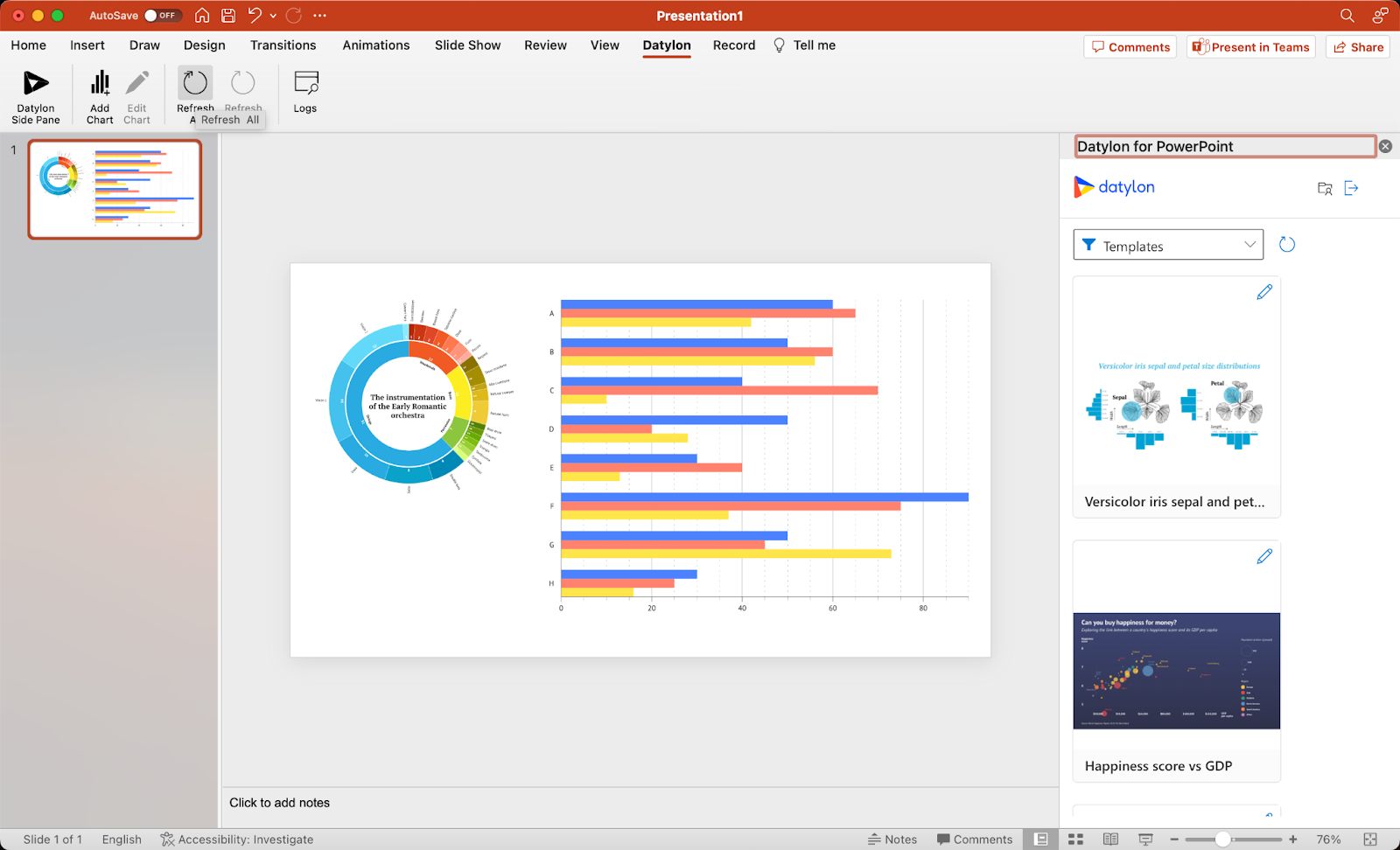Open the Home tab
The height and width of the screenshot is (850, 1400).
click(x=29, y=45)
